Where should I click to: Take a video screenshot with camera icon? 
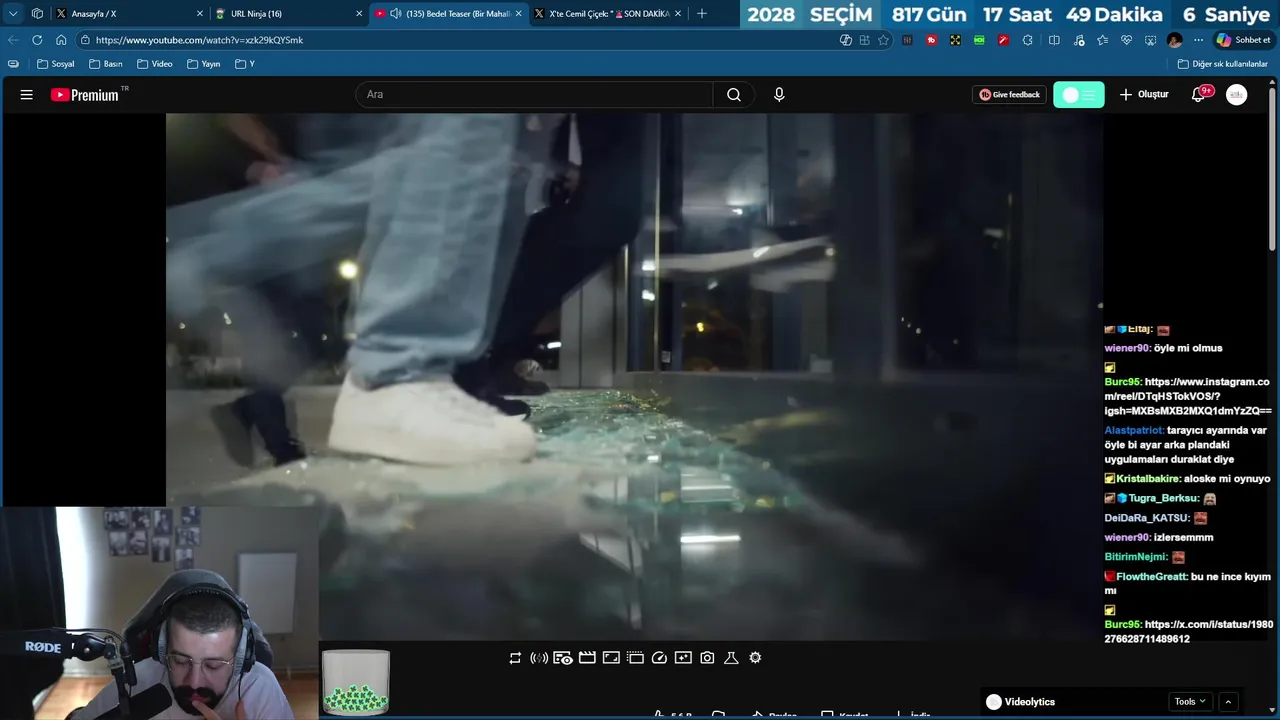pos(707,658)
